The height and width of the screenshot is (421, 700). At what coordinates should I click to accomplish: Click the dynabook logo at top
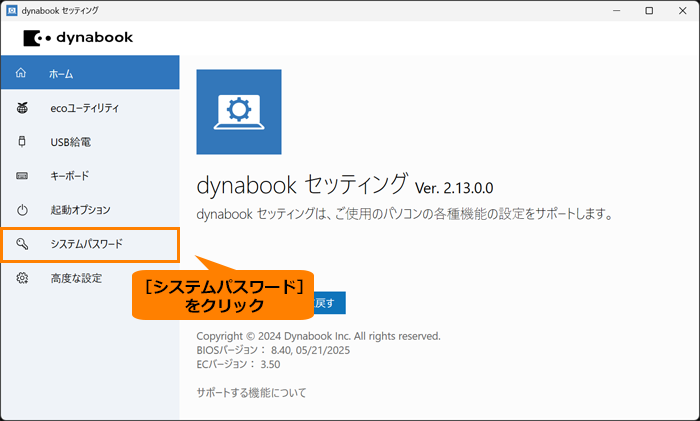pos(78,38)
